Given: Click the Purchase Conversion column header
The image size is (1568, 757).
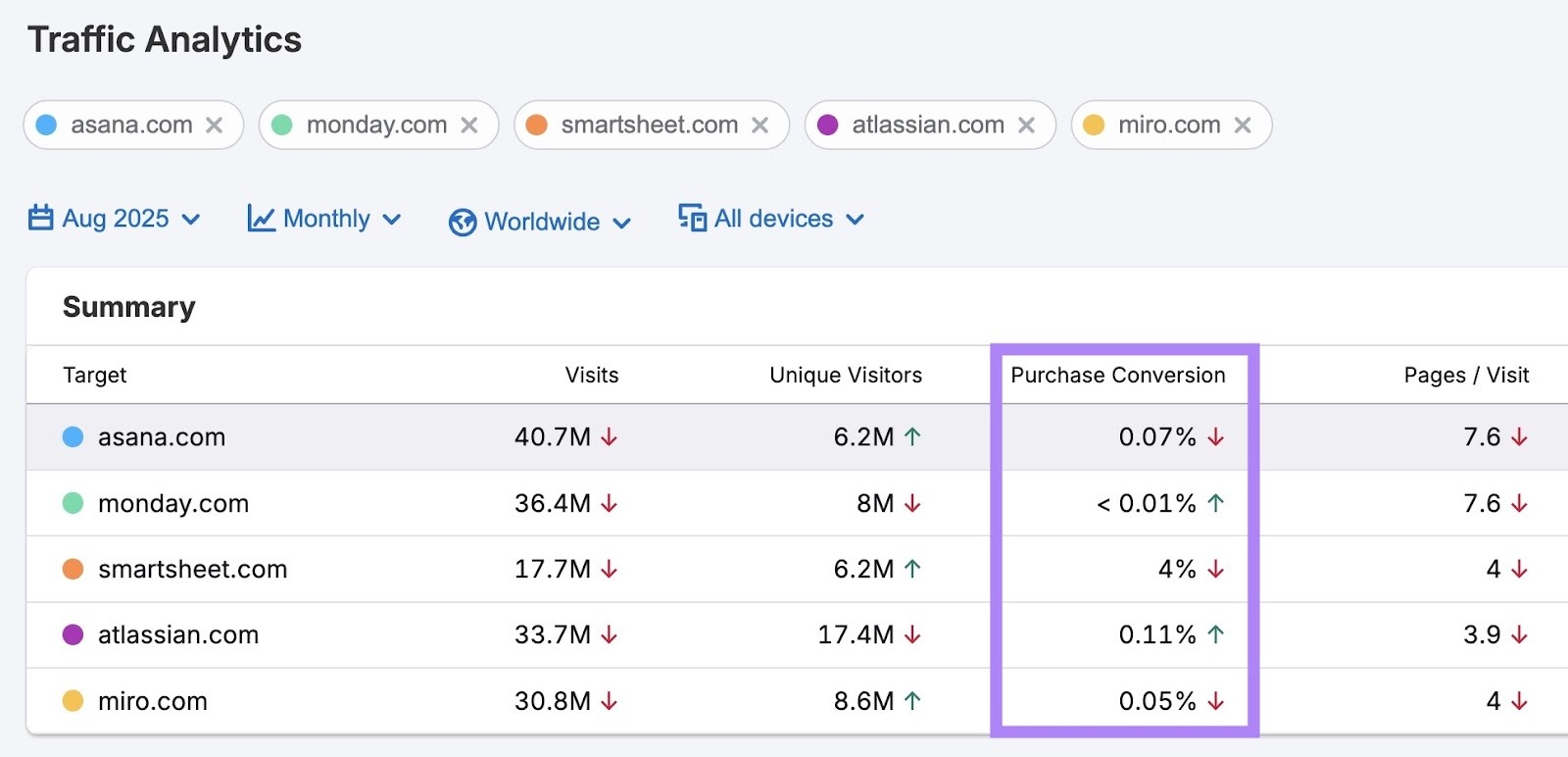Looking at the screenshot, I should tap(1117, 375).
